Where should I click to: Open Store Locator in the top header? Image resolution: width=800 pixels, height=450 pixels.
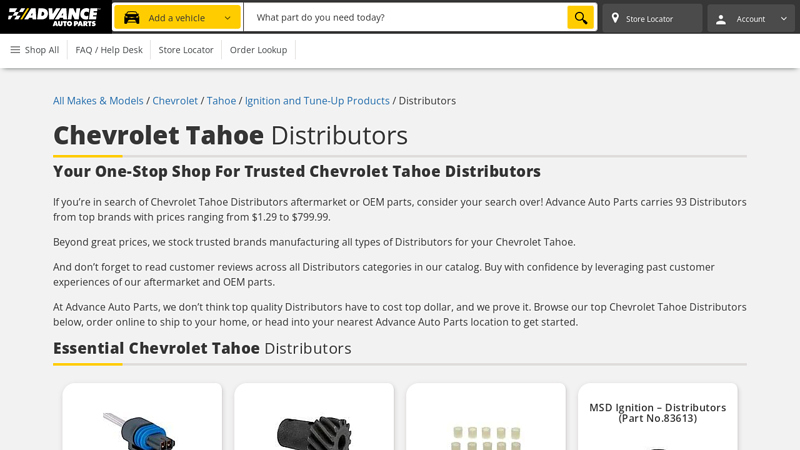click(x=652, y=18)
